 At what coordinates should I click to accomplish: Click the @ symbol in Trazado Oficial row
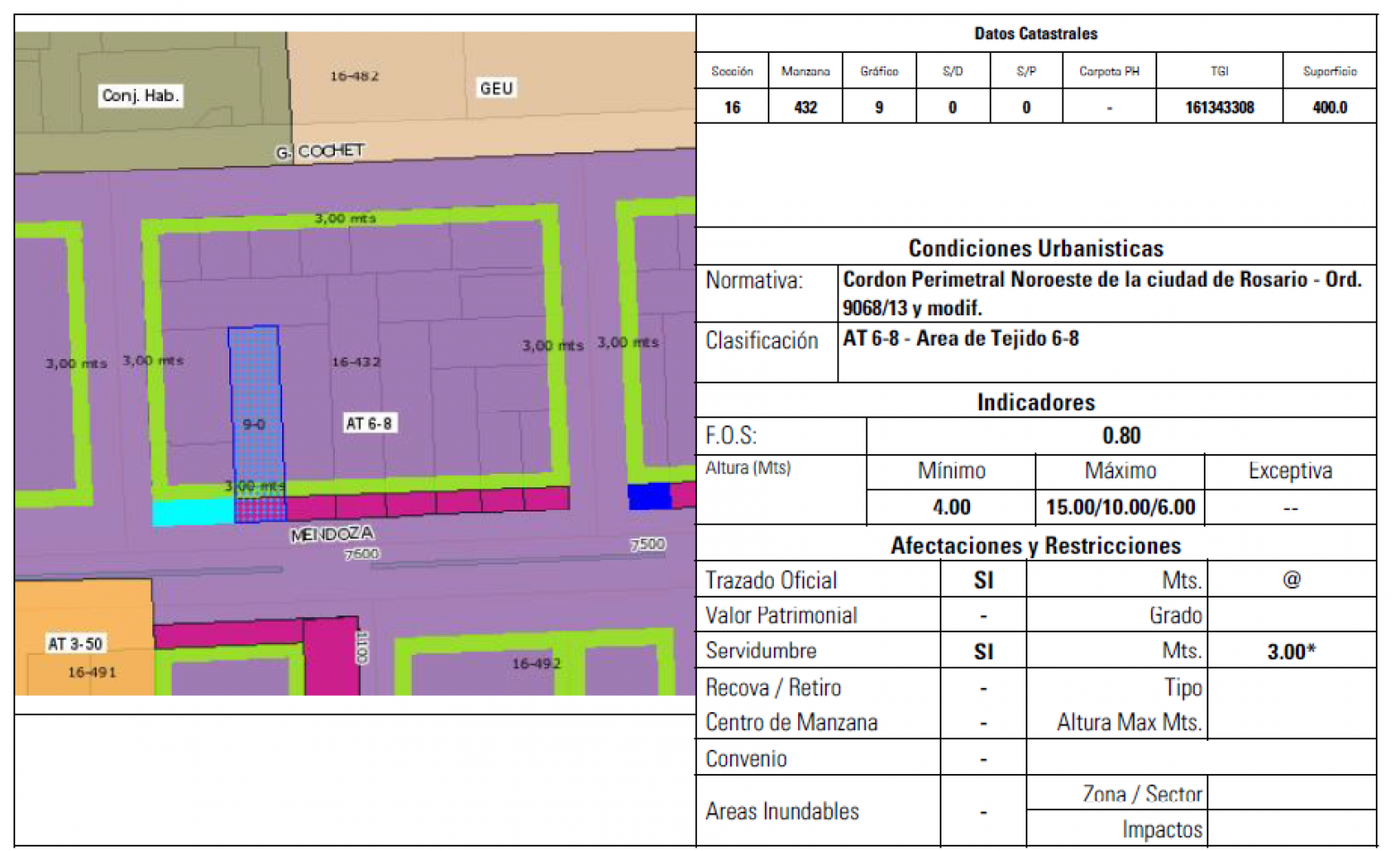tap(1291, 580)
